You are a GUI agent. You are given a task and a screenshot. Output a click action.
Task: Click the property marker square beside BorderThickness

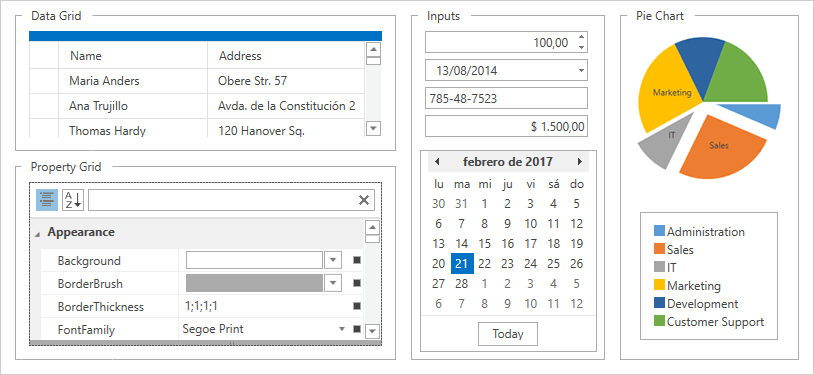(x=357, y=306)
